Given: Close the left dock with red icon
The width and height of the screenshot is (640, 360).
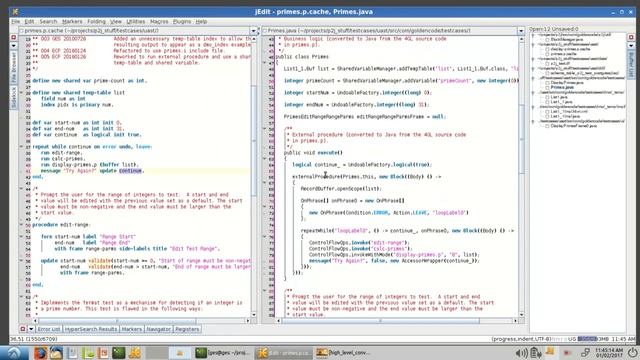Looking at the screenshot, I should pos(13,38).
